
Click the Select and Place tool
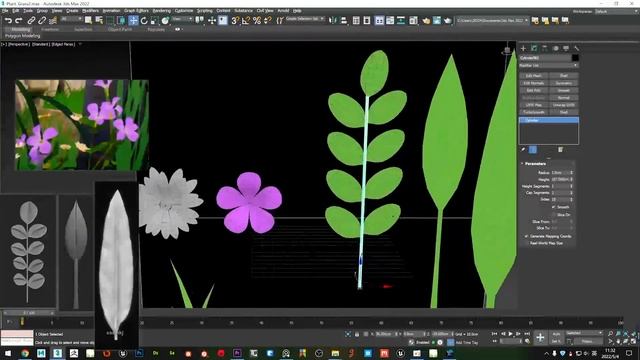coord(165,20)
